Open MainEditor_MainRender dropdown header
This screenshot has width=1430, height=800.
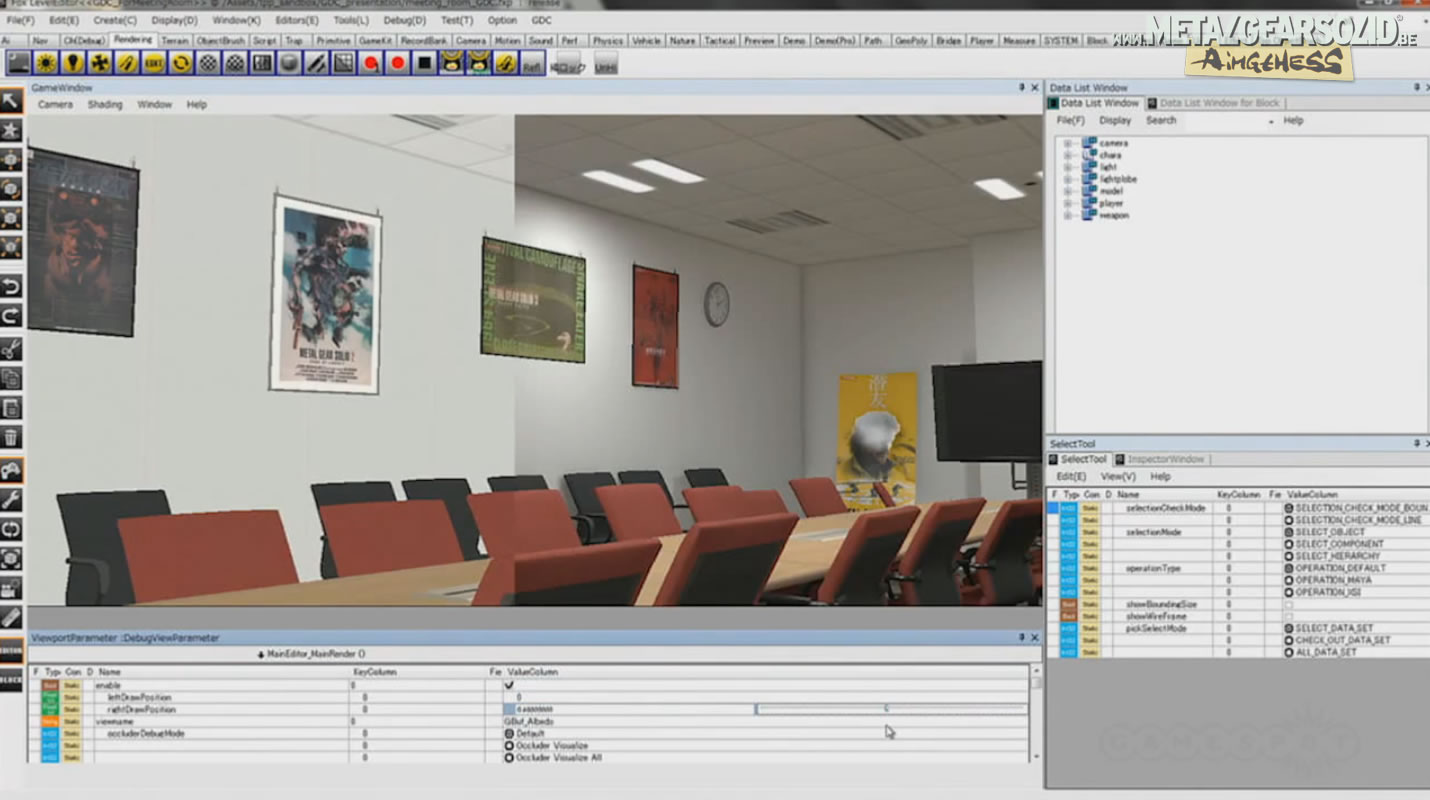click(x=311, y=654)
